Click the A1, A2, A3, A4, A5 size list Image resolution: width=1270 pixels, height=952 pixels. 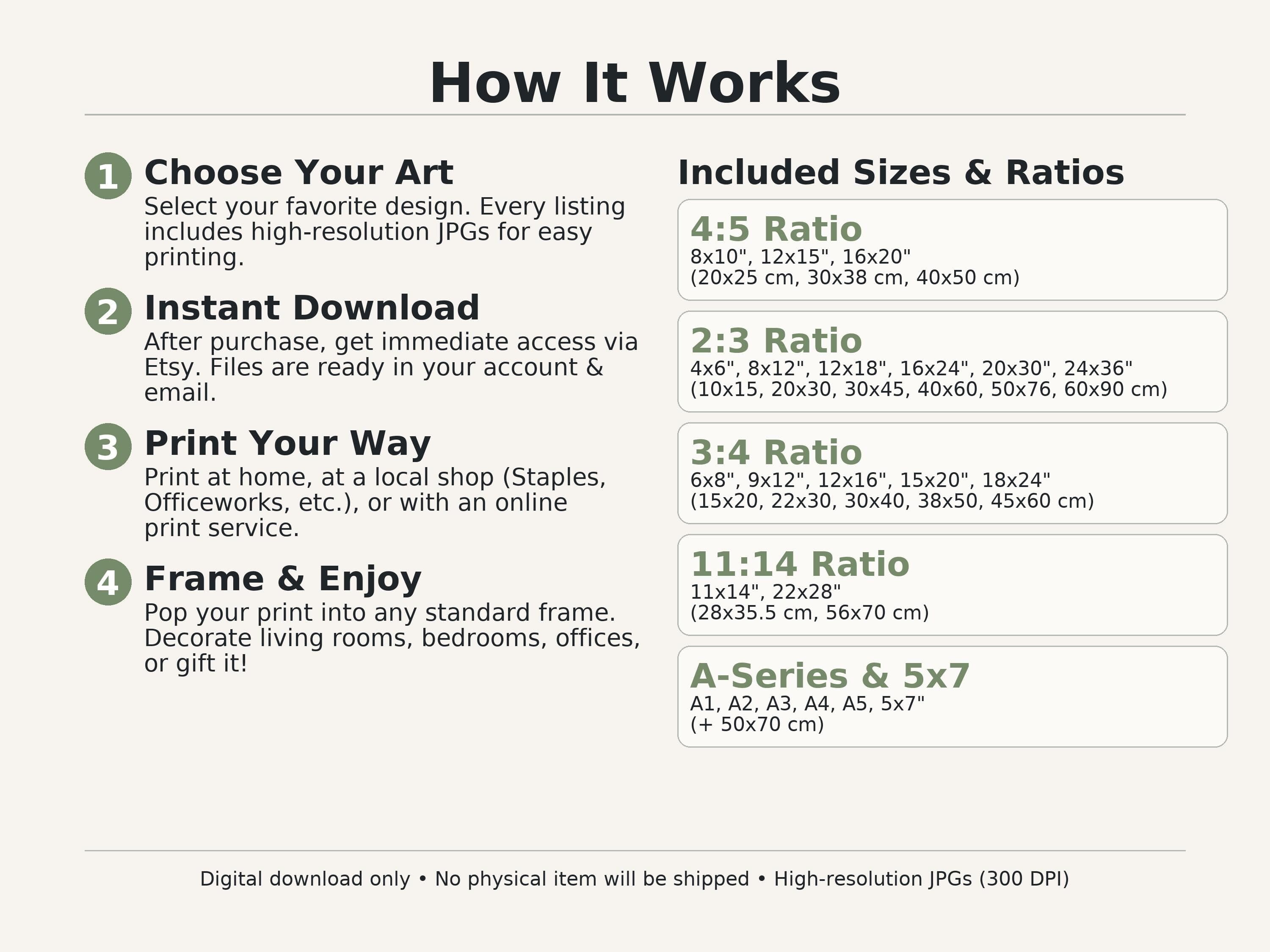[x=807, y=704]
